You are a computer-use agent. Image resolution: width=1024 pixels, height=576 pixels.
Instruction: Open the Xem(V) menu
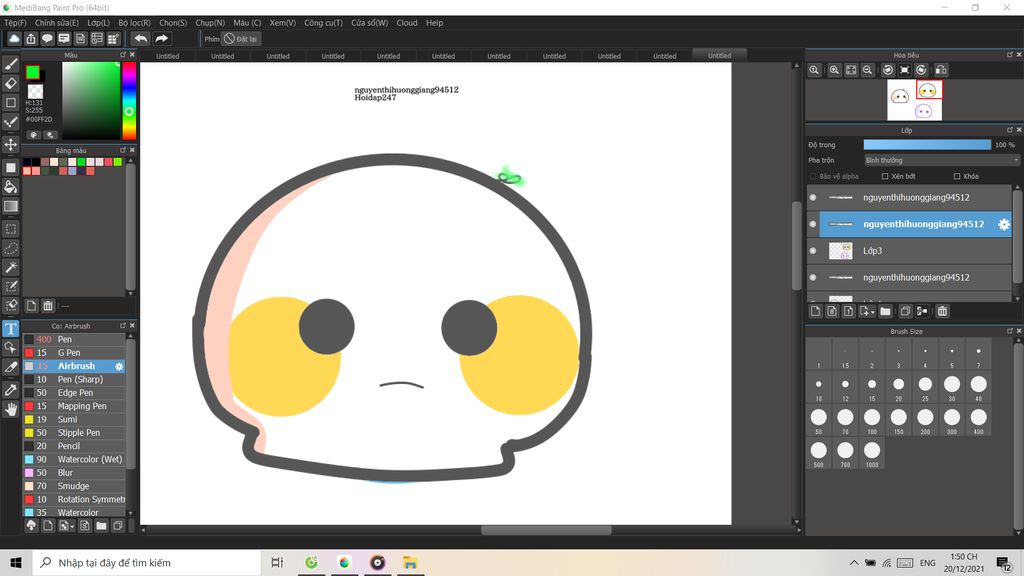point(283,23)
